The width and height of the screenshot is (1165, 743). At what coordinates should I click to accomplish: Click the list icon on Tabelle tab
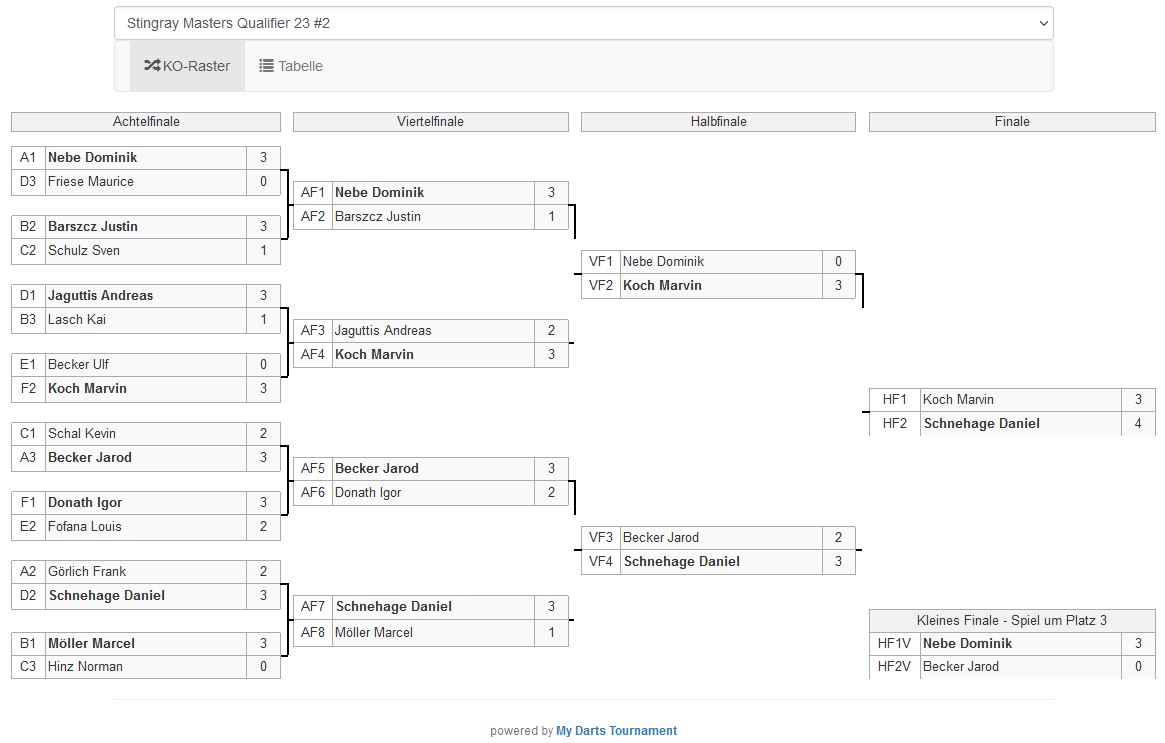coord(267,66)
